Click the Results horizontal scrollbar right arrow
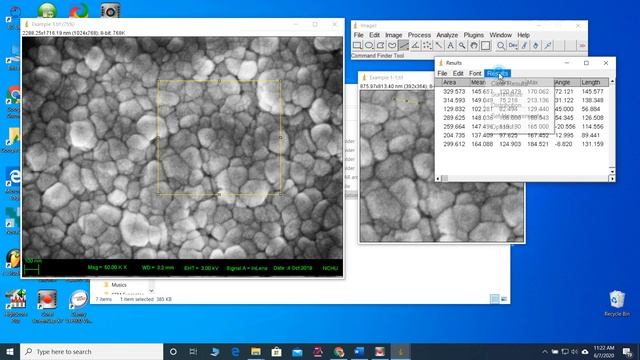 612,178
